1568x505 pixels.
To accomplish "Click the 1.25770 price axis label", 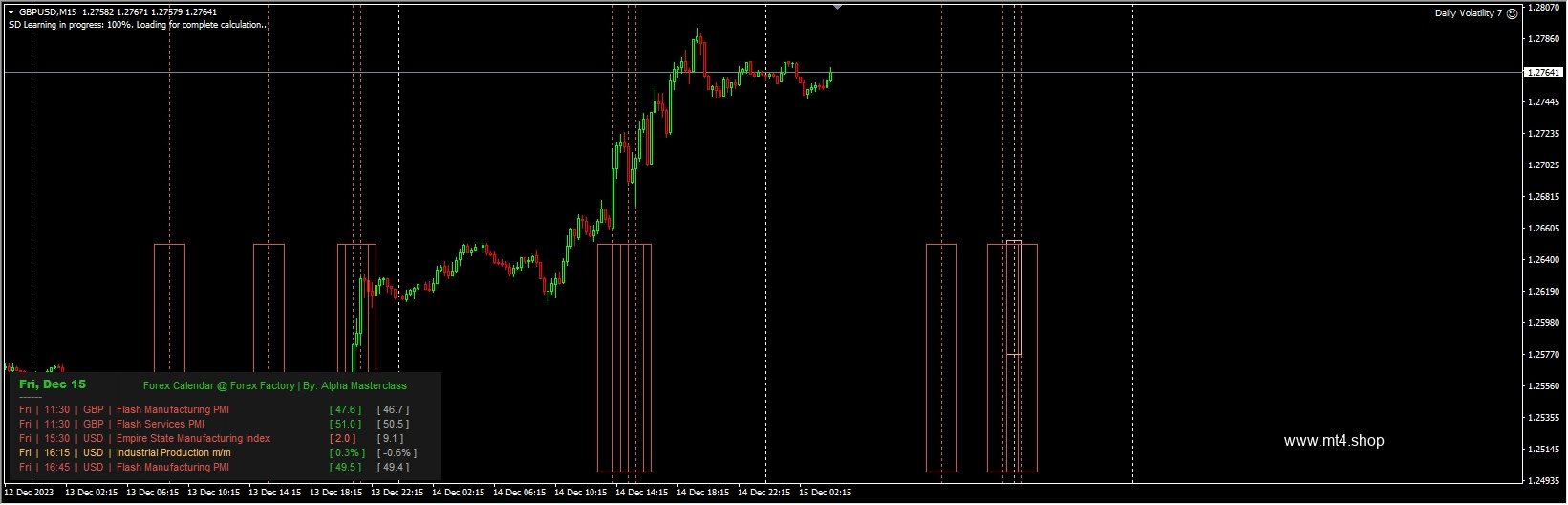I will 1544,355.
